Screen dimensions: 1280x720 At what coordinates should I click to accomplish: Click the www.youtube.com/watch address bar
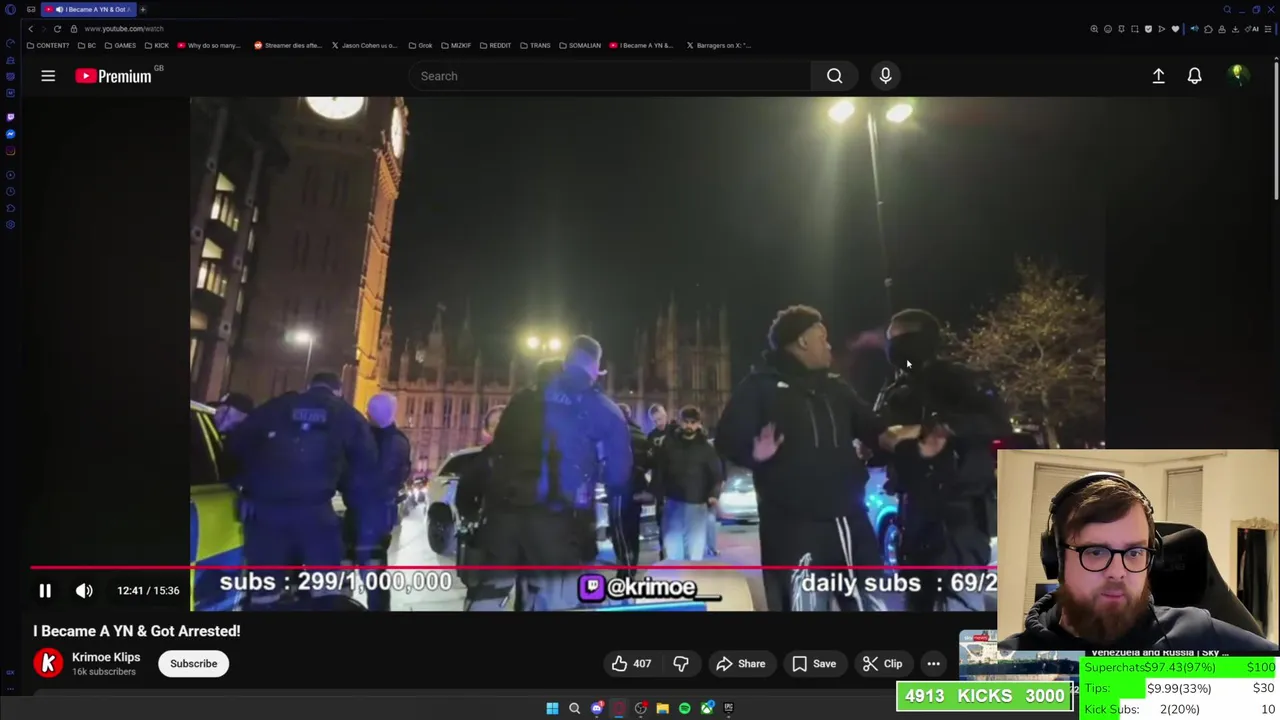point(124,29)
